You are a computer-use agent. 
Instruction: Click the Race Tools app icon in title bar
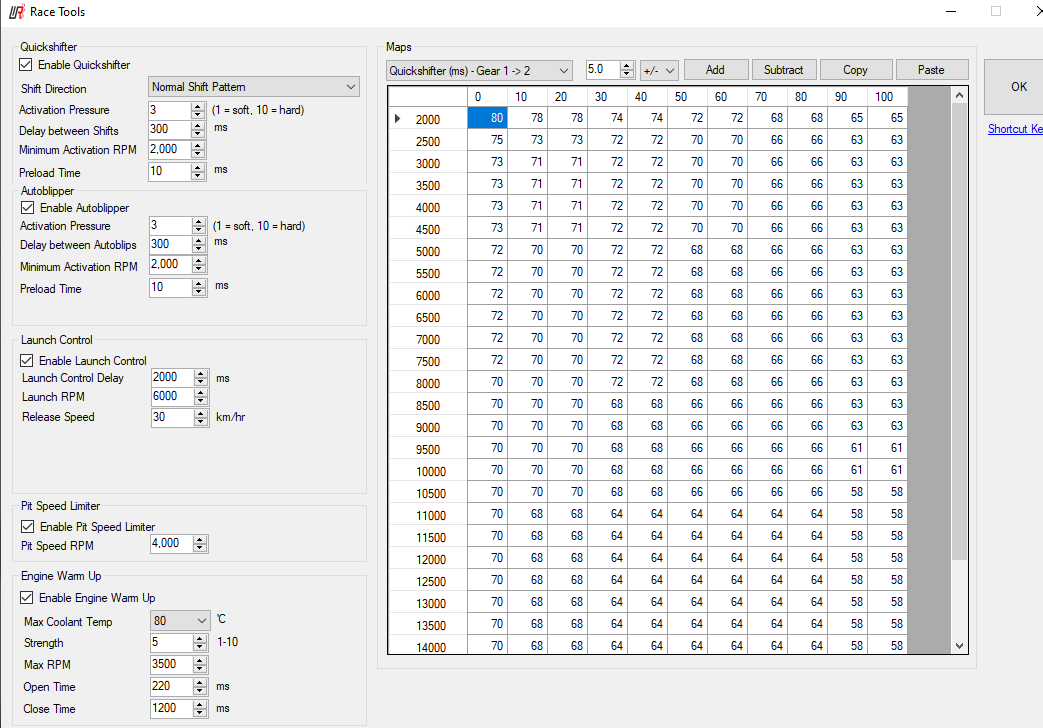(x=16, y=12)
